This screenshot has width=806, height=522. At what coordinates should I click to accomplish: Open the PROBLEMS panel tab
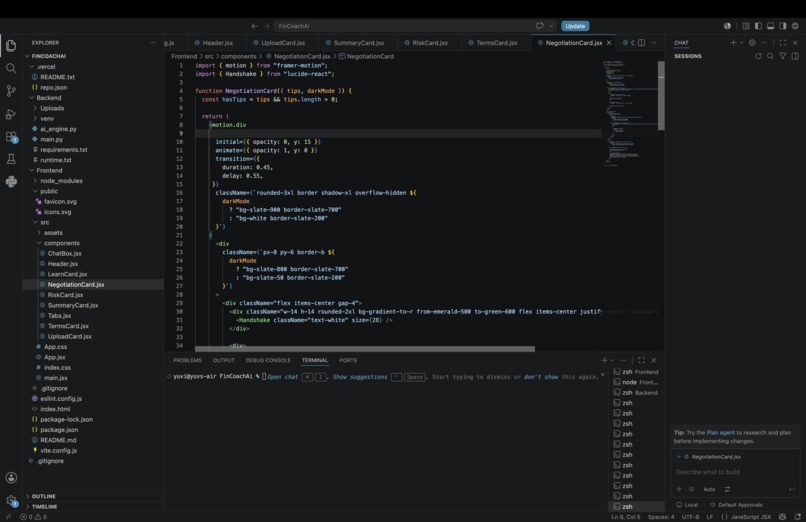(187, 360)
